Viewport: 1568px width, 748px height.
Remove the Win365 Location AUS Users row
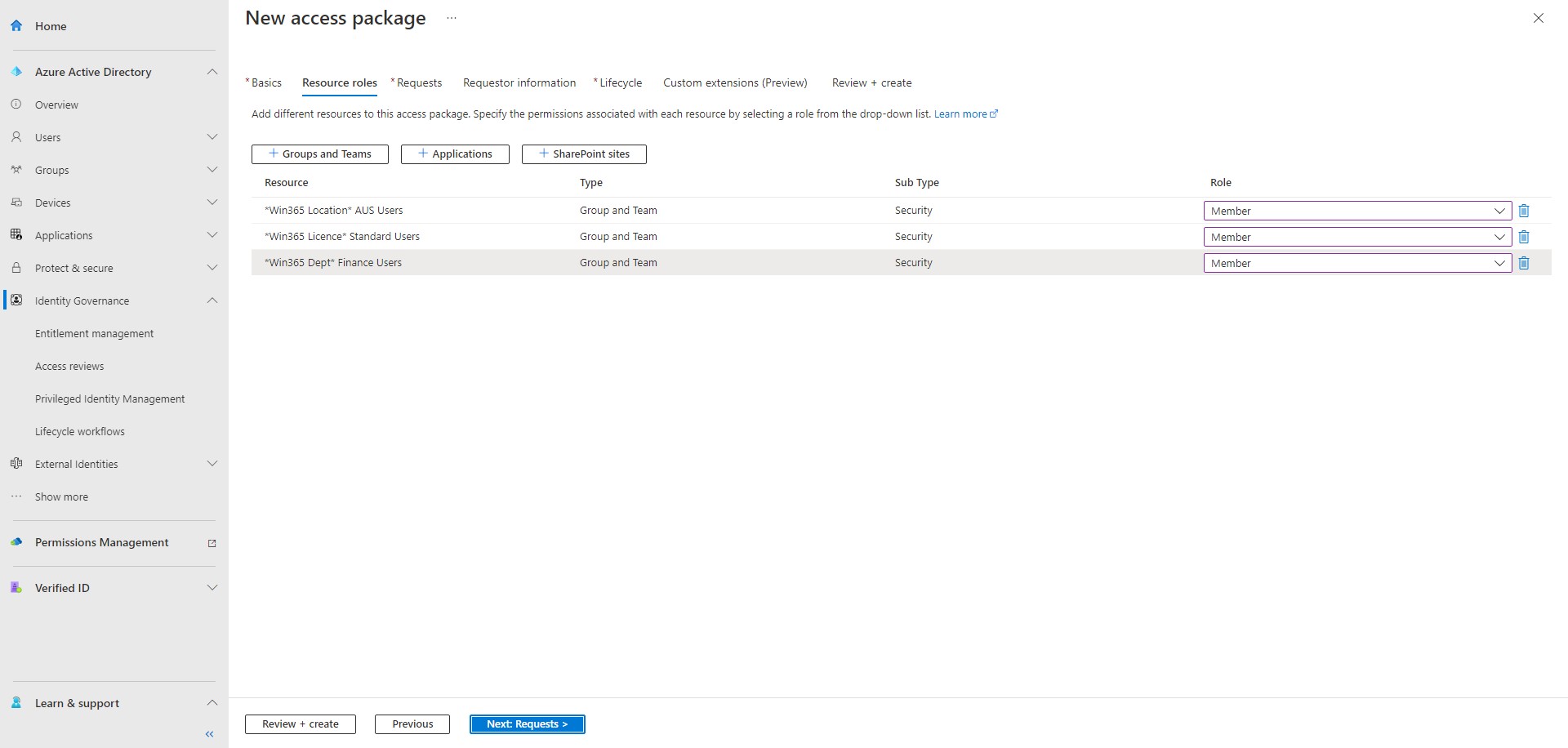coord(1524,210)
